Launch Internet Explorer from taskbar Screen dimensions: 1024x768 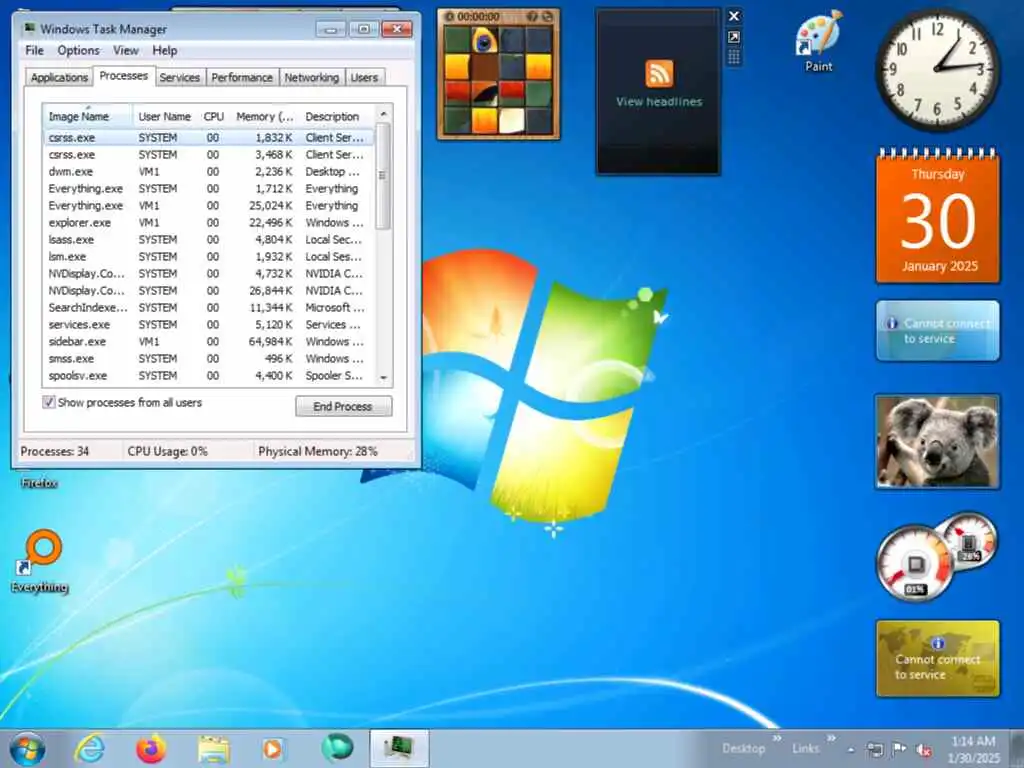(89, 748)
